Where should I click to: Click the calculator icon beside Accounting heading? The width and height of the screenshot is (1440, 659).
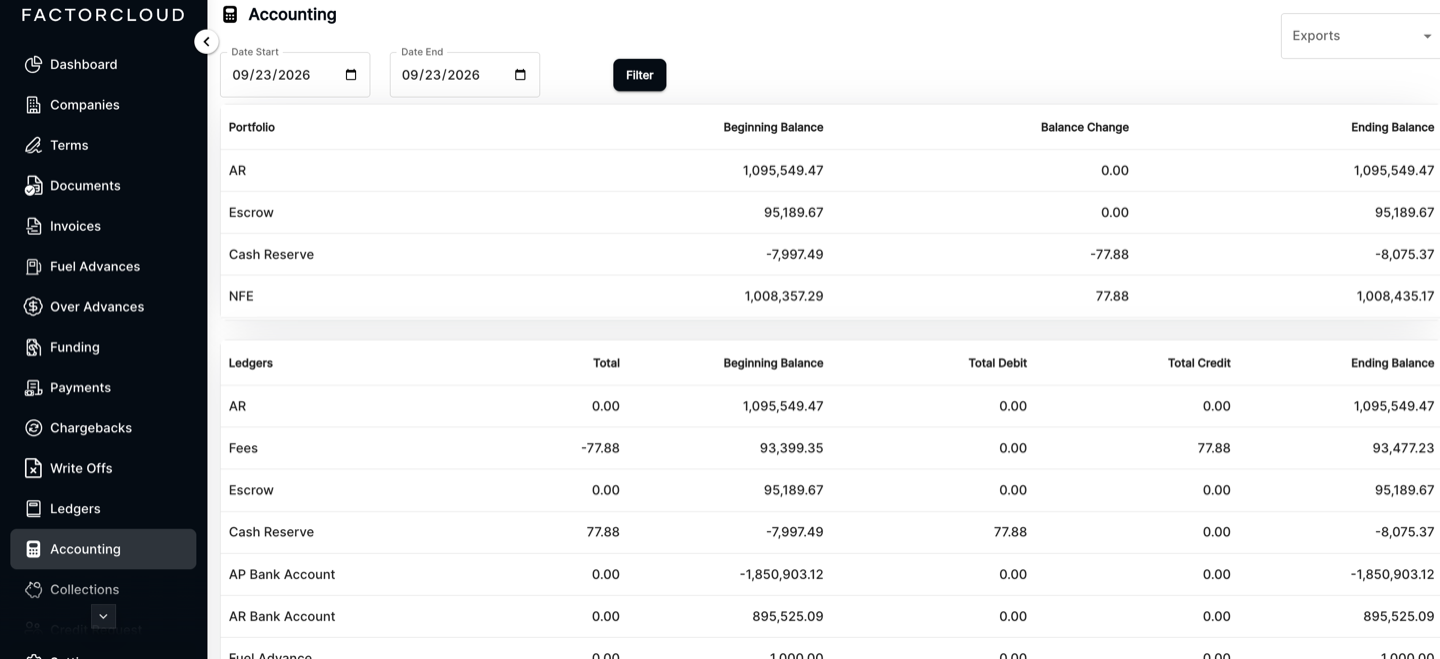tap(230, 14)
